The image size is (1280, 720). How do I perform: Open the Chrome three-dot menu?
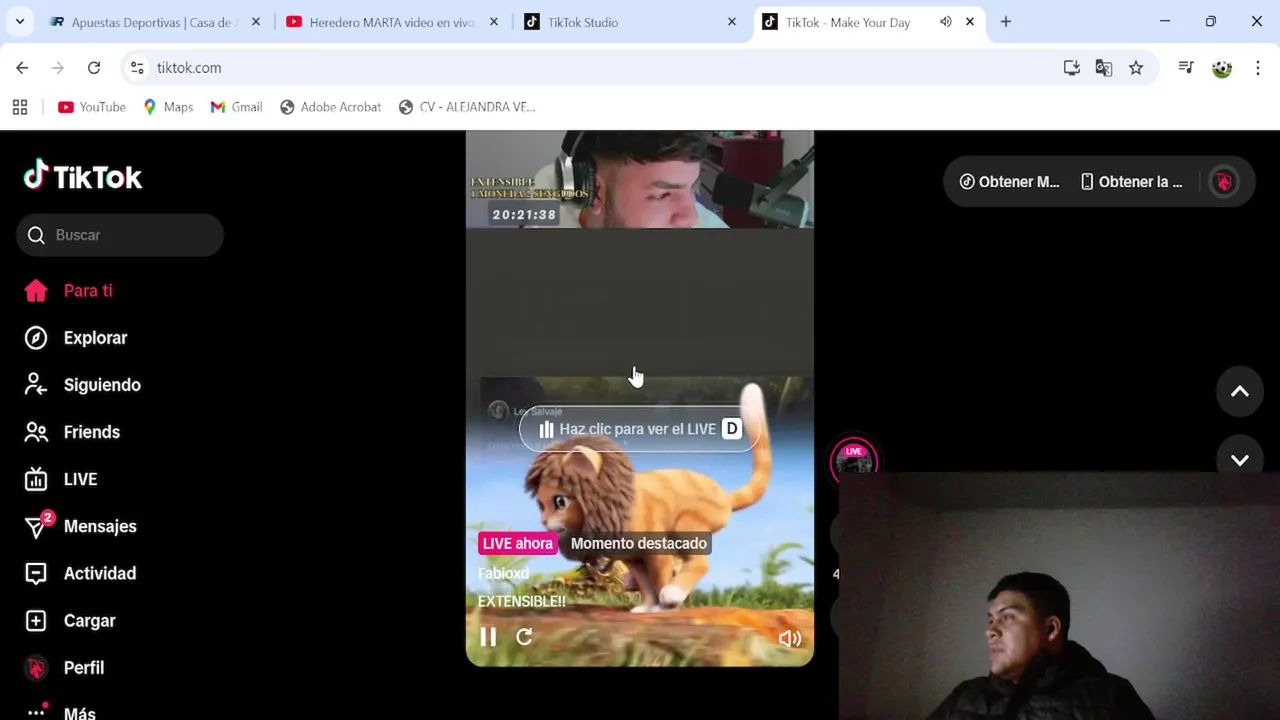pyautogui.click(x=1258, y=68)
